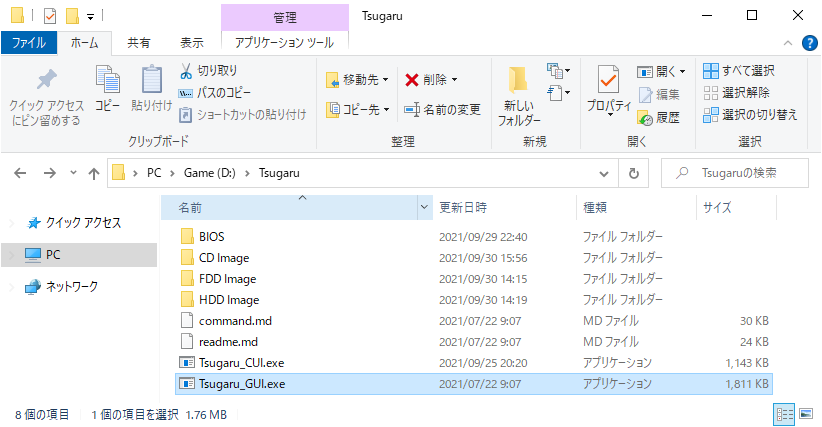Select the Tsugaru_CUI.exe file
The height and width of the screenshot is (427, 822).
click(x=473, y=363)
